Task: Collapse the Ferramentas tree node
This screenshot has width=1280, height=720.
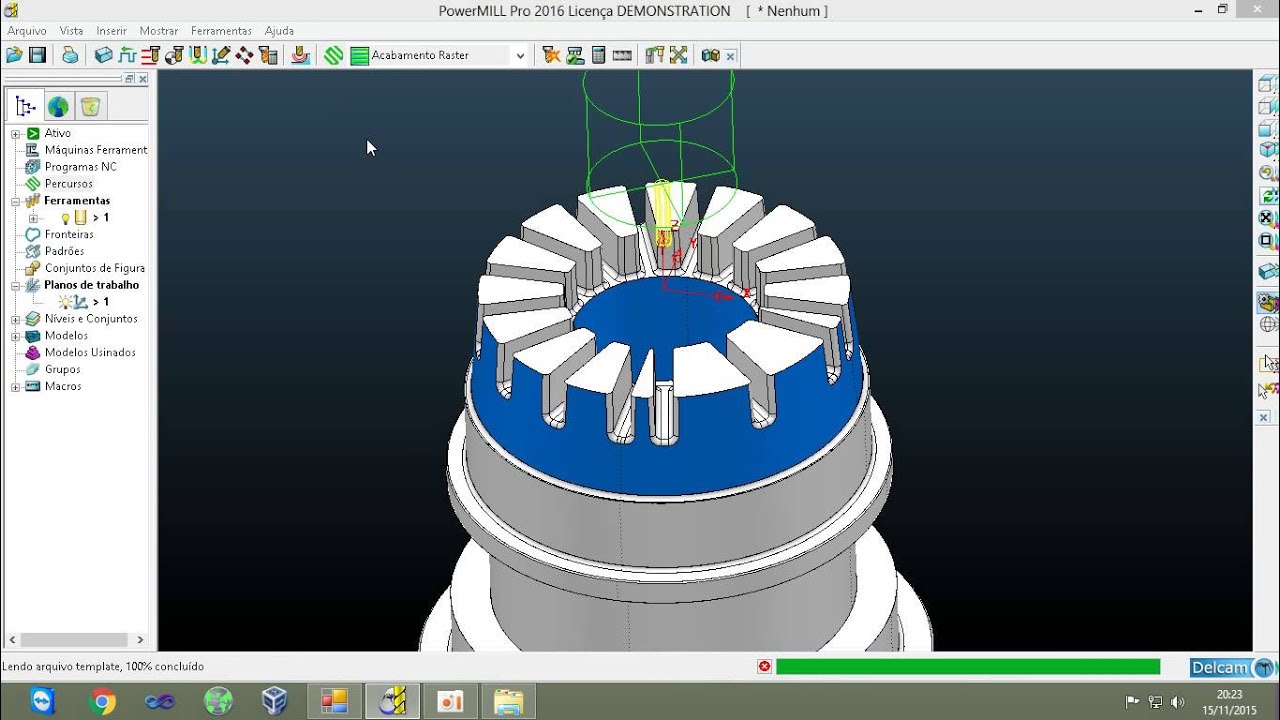Action: click(15, 201)
